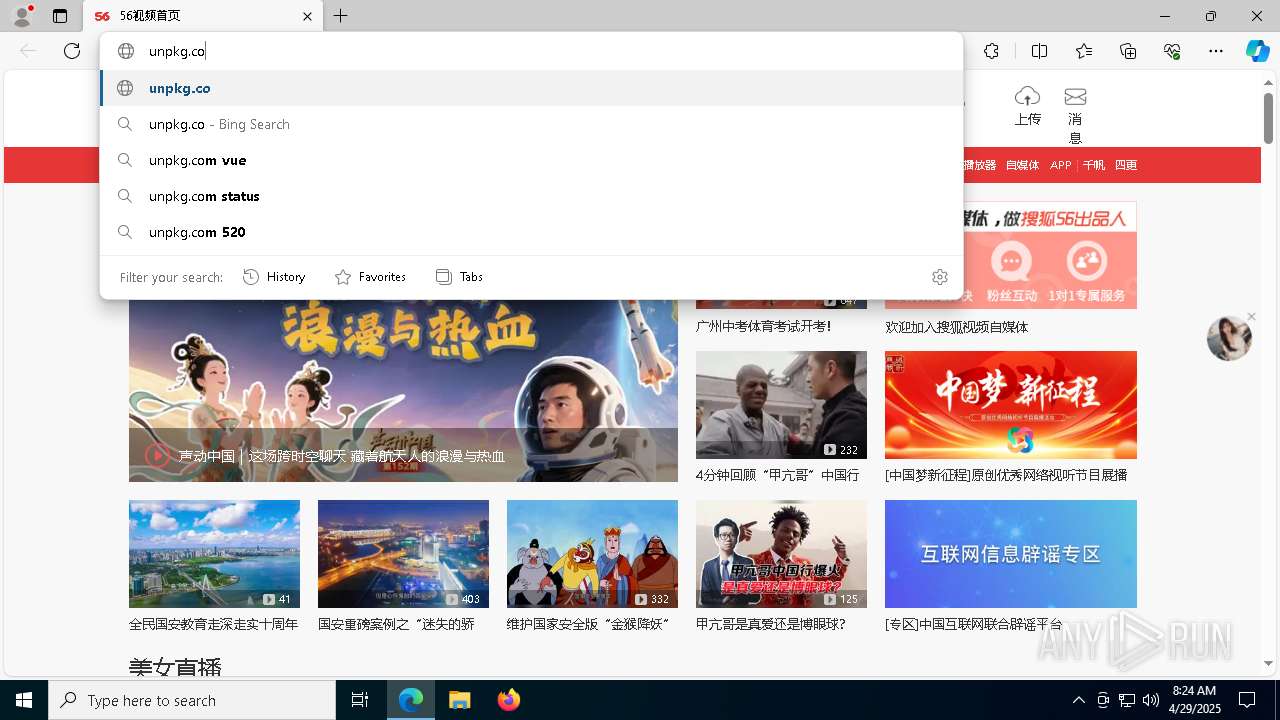Open File Explorer from the taskbar
Viewport: 1280px width, 720px height.
click(460, 700)
